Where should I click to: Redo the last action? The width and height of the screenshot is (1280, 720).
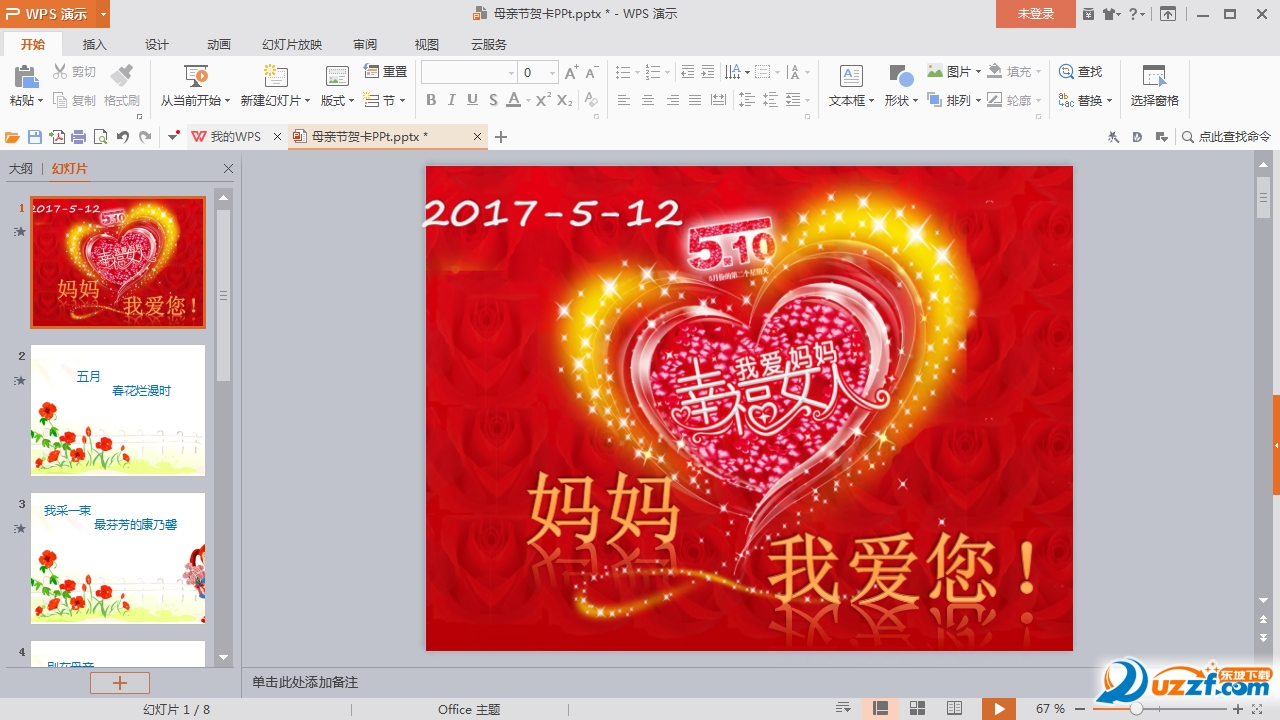point(145,137)
